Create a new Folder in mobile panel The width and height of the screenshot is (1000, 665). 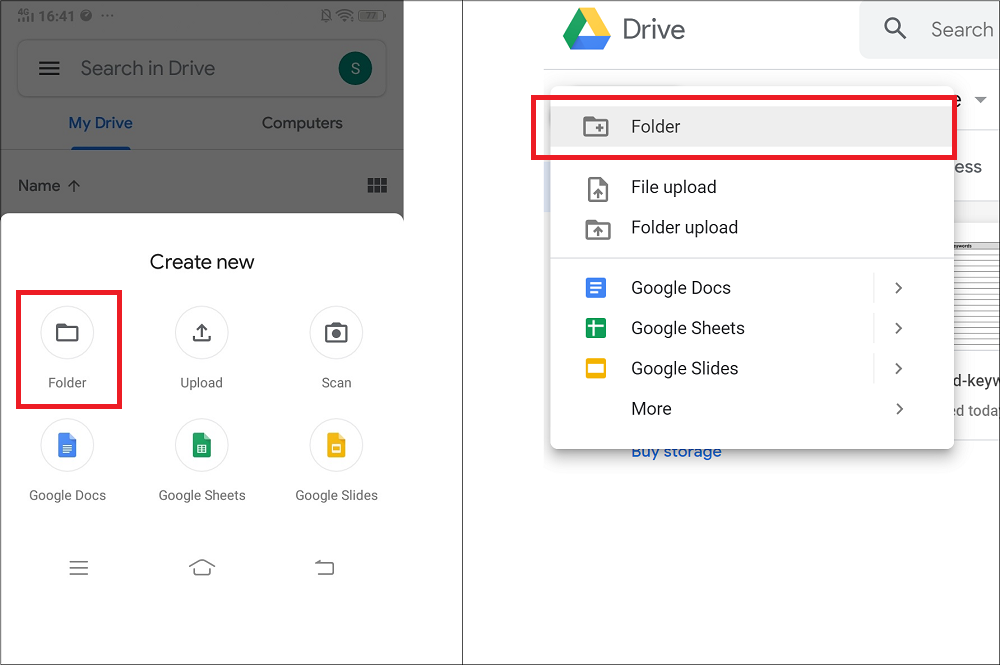click(x=67, y=348)
